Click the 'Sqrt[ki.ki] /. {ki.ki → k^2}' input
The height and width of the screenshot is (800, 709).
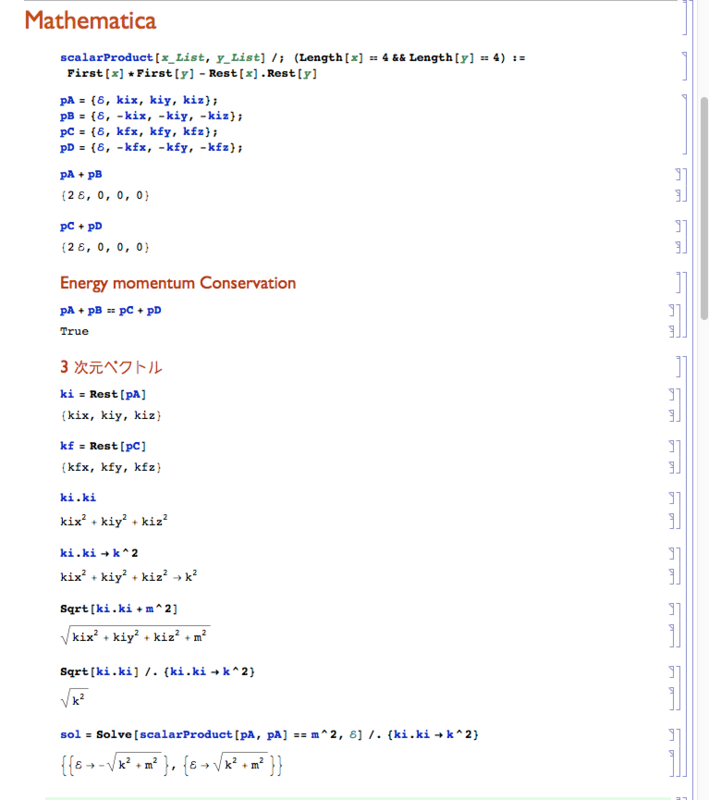(157, 671)
